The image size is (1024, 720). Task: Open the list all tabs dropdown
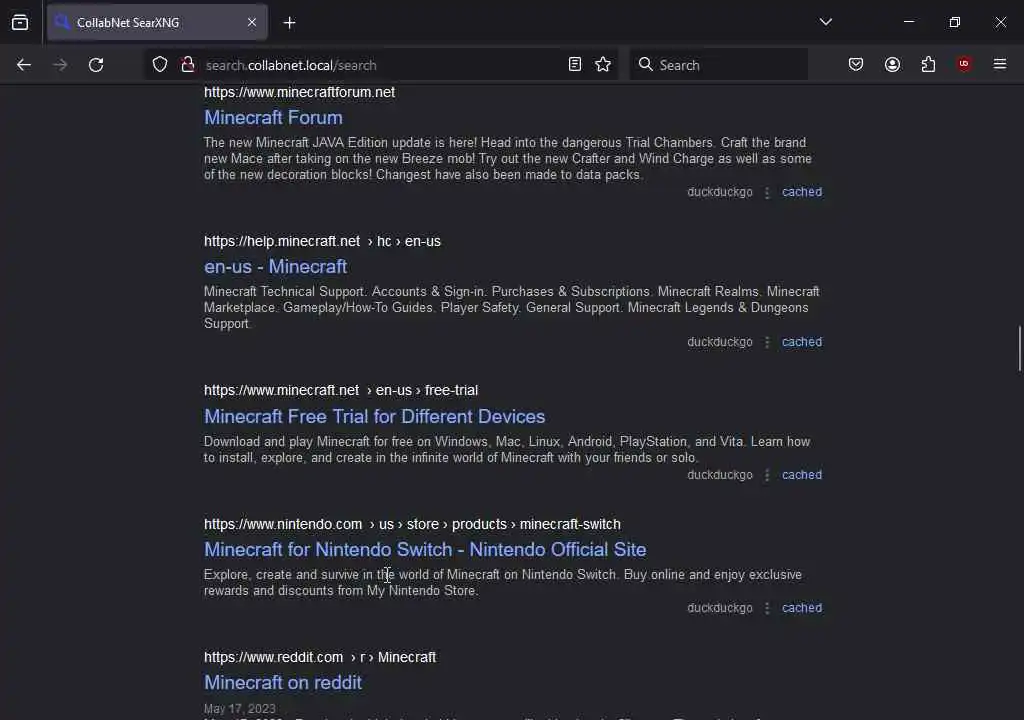click(x=826, y=22)
